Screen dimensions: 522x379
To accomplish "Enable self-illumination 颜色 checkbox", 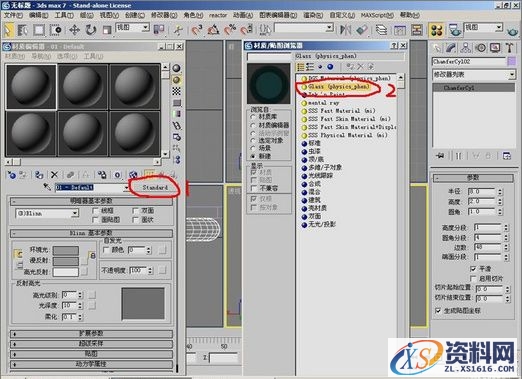I will pos(106,250).
